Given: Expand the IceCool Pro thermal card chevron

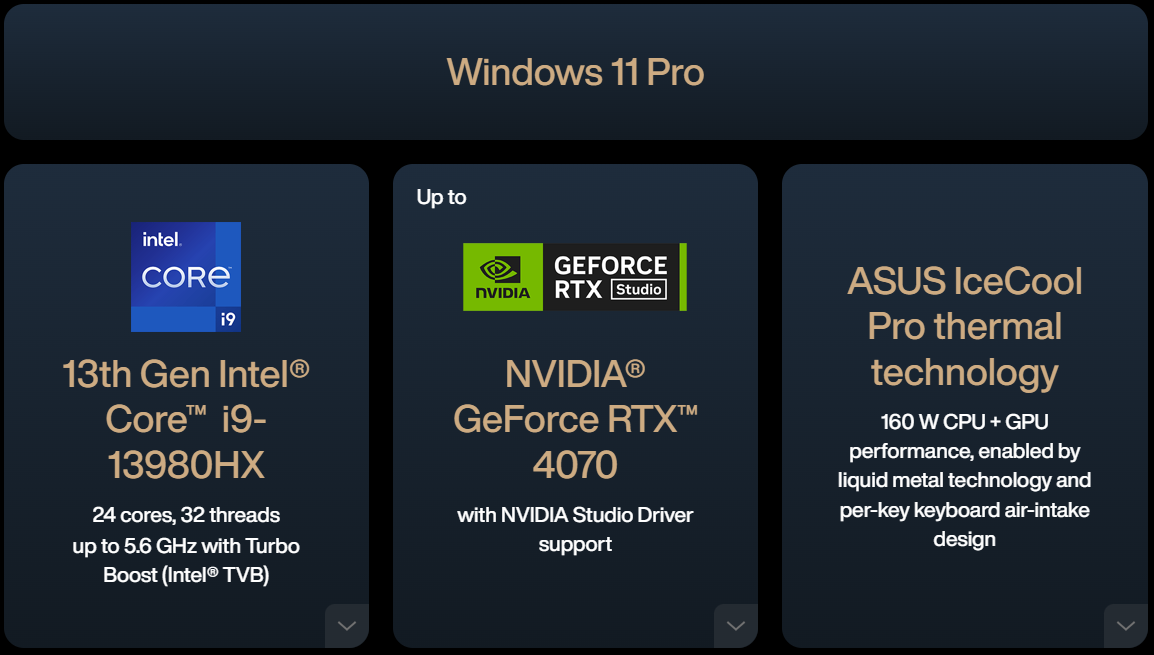Looking at the screenshot, I should [x=1125, y=626].
